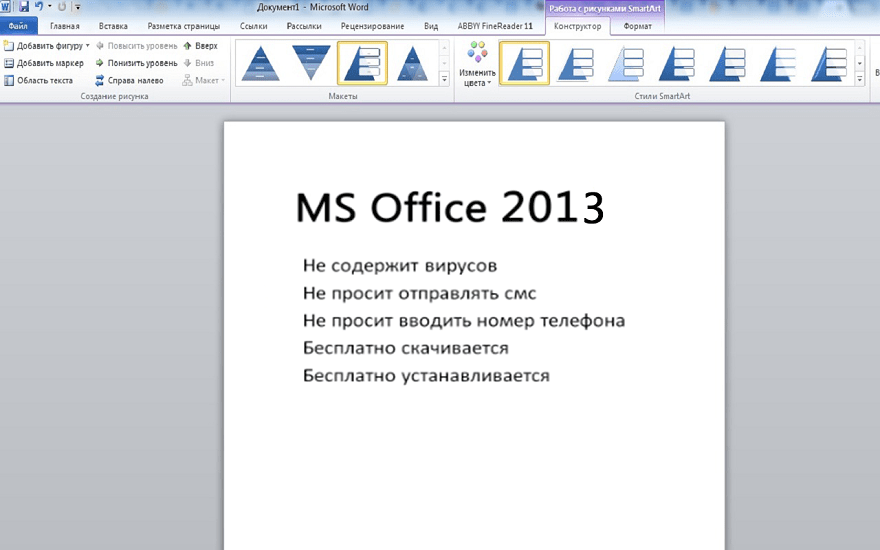Open the Файл tab
Image resolution: width=880 pixels, height=550 pixels.
(x=18, y=26)
